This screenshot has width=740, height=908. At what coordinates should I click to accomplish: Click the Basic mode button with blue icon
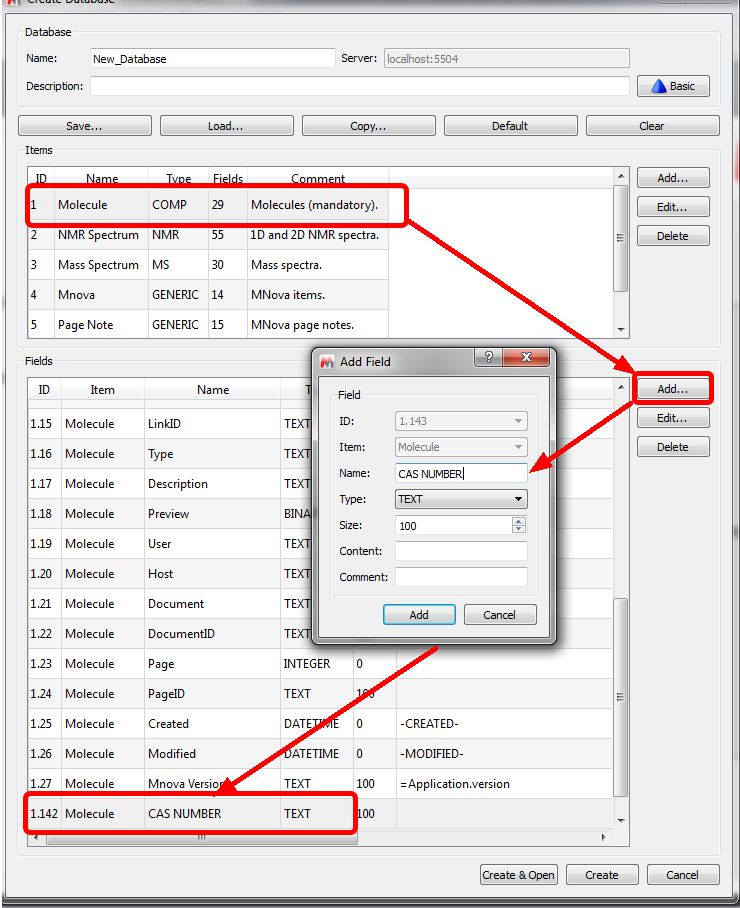tap(673, 86)
